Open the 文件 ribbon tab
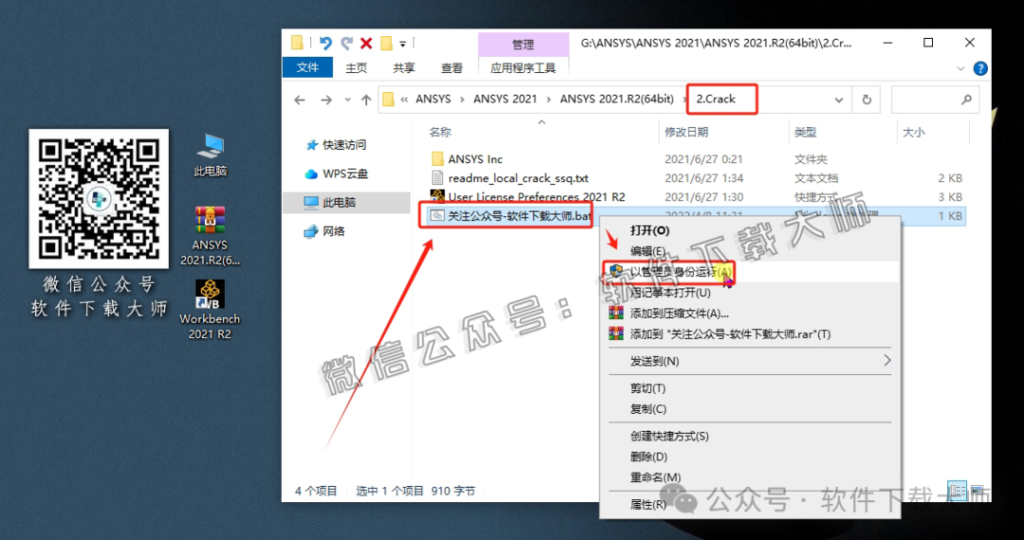1024x540 pixels. pyautogui.click(x=308, y=67)
